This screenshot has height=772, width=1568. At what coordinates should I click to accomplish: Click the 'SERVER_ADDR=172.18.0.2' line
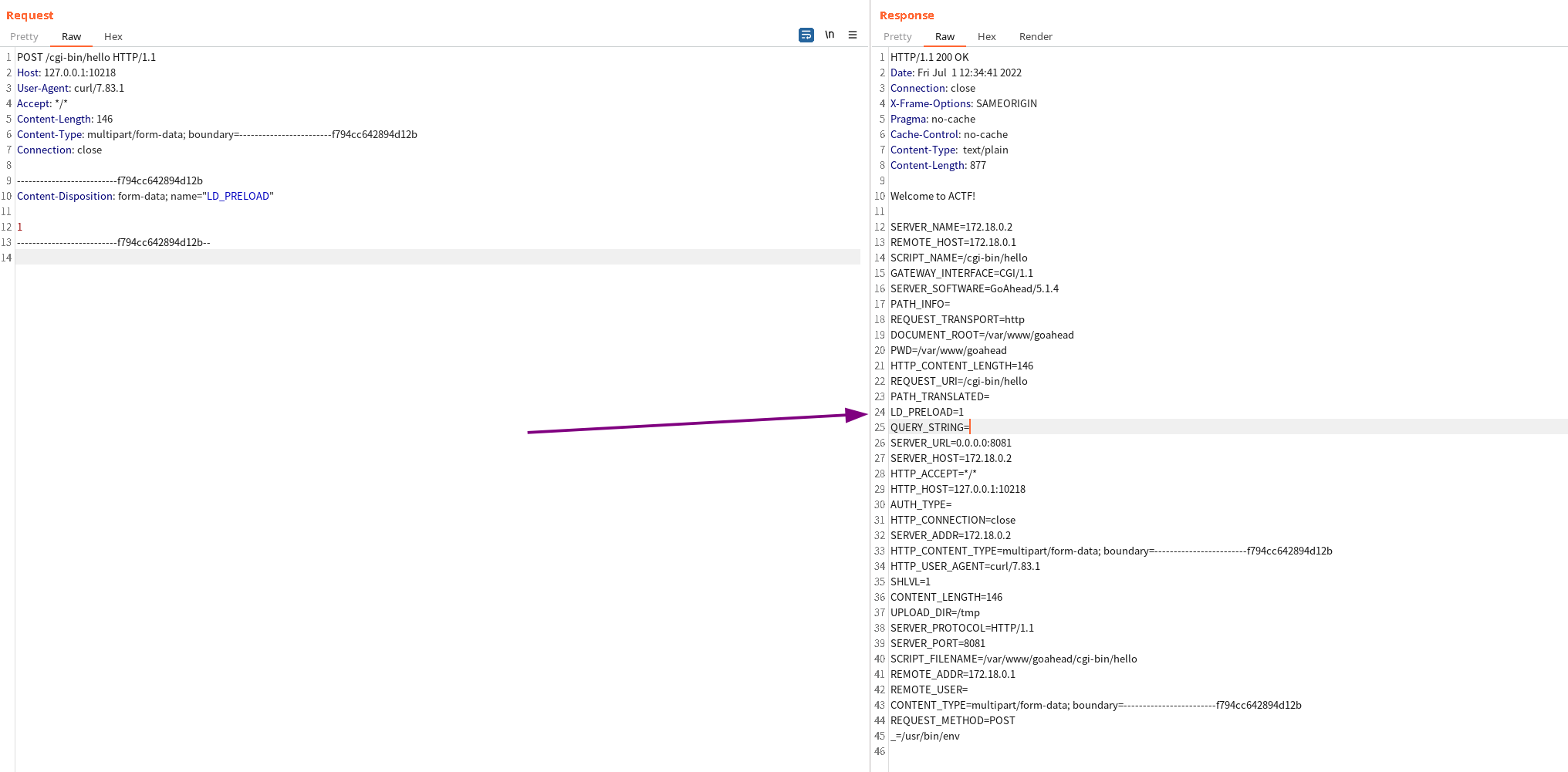tap(951, 535)
